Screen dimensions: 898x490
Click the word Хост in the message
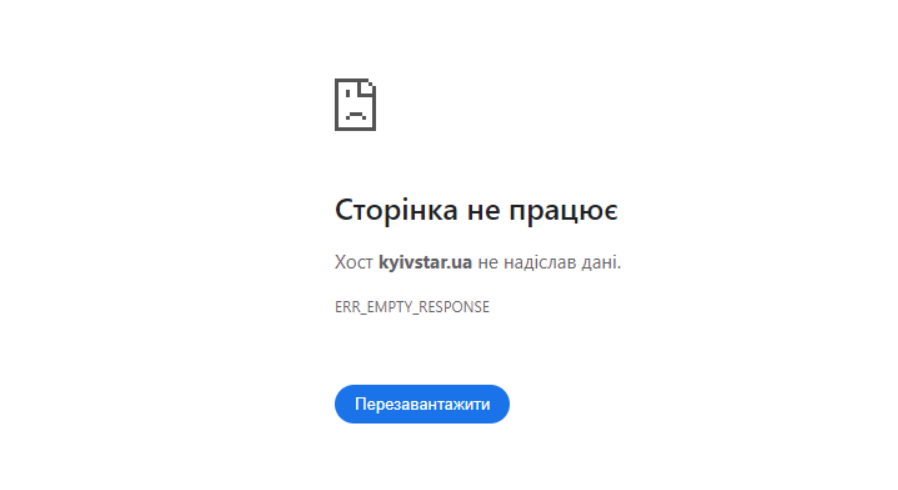(353, 262)
